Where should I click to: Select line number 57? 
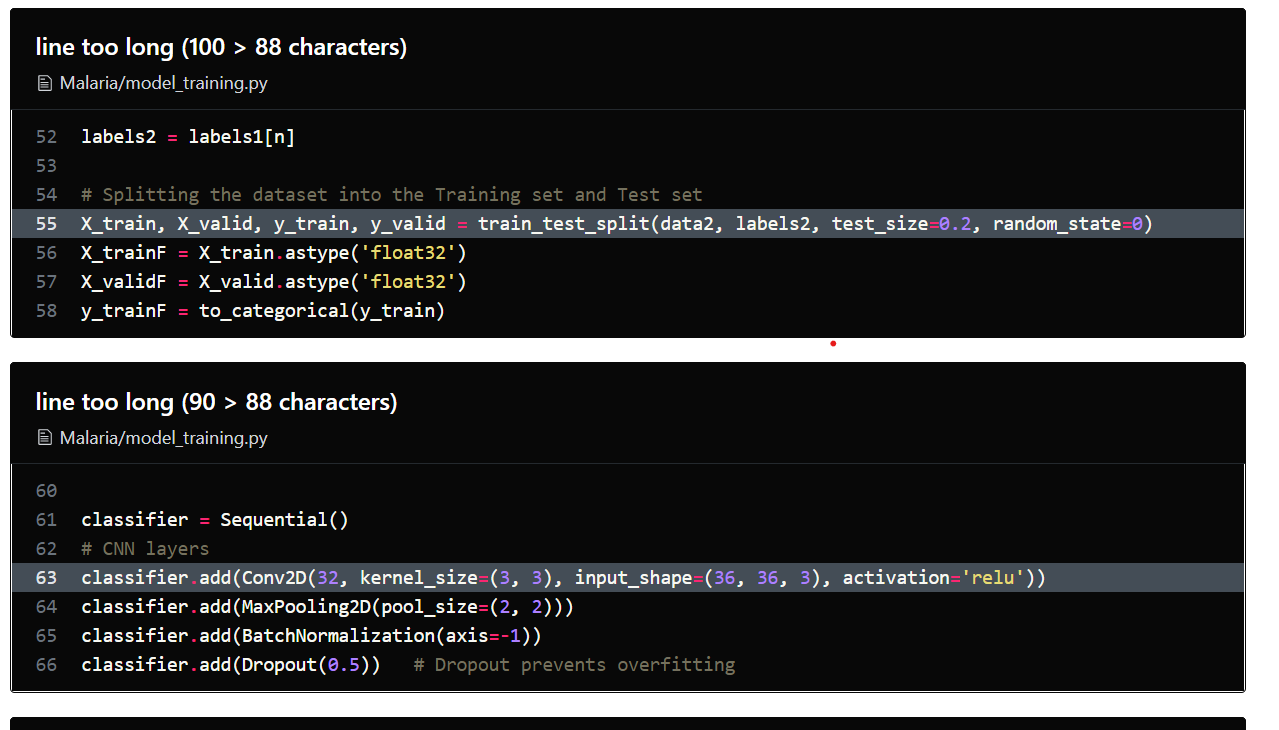click(x=46, y=282)
